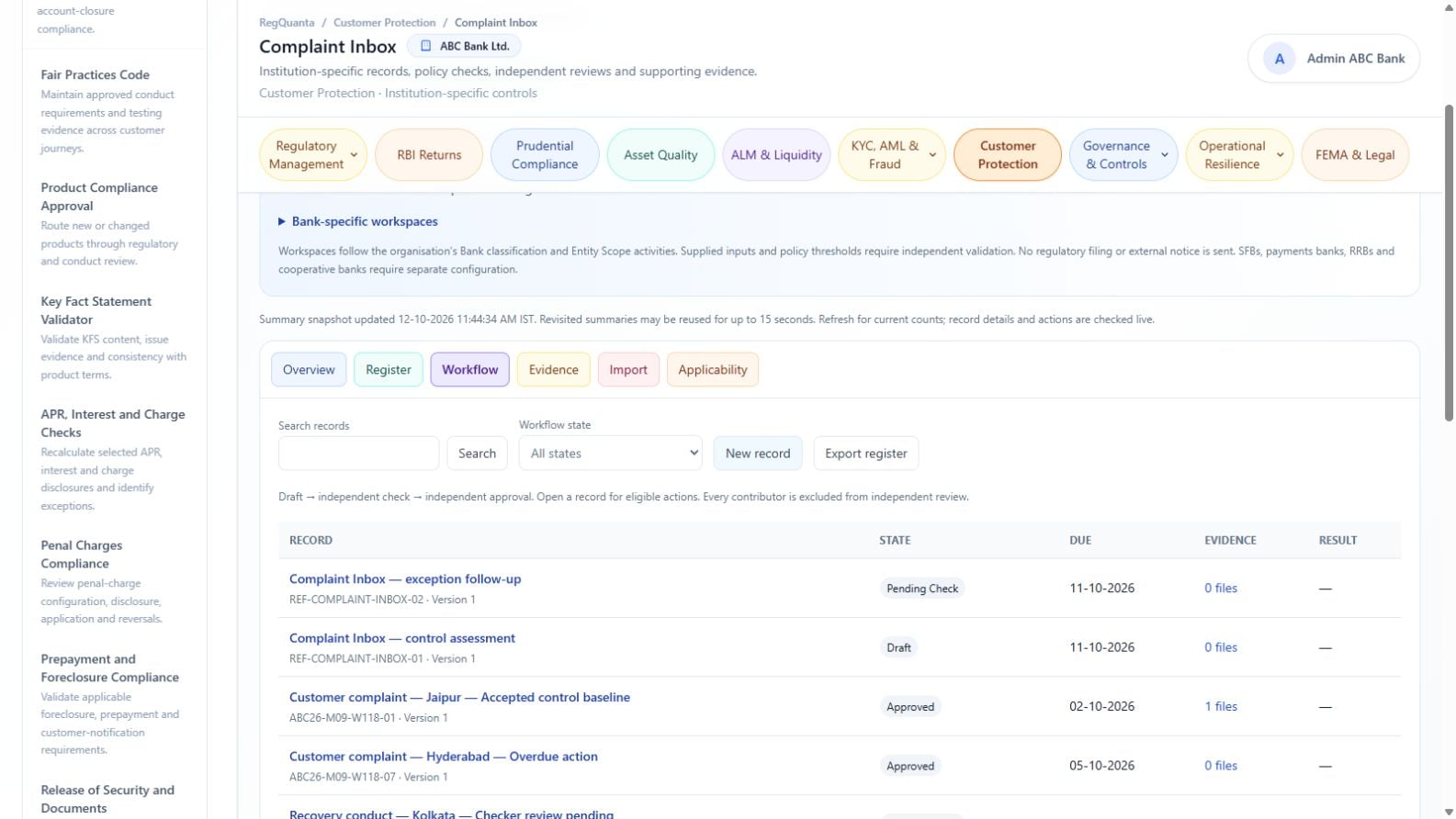
Task: Open the Import tab
Action: (628, 370)
